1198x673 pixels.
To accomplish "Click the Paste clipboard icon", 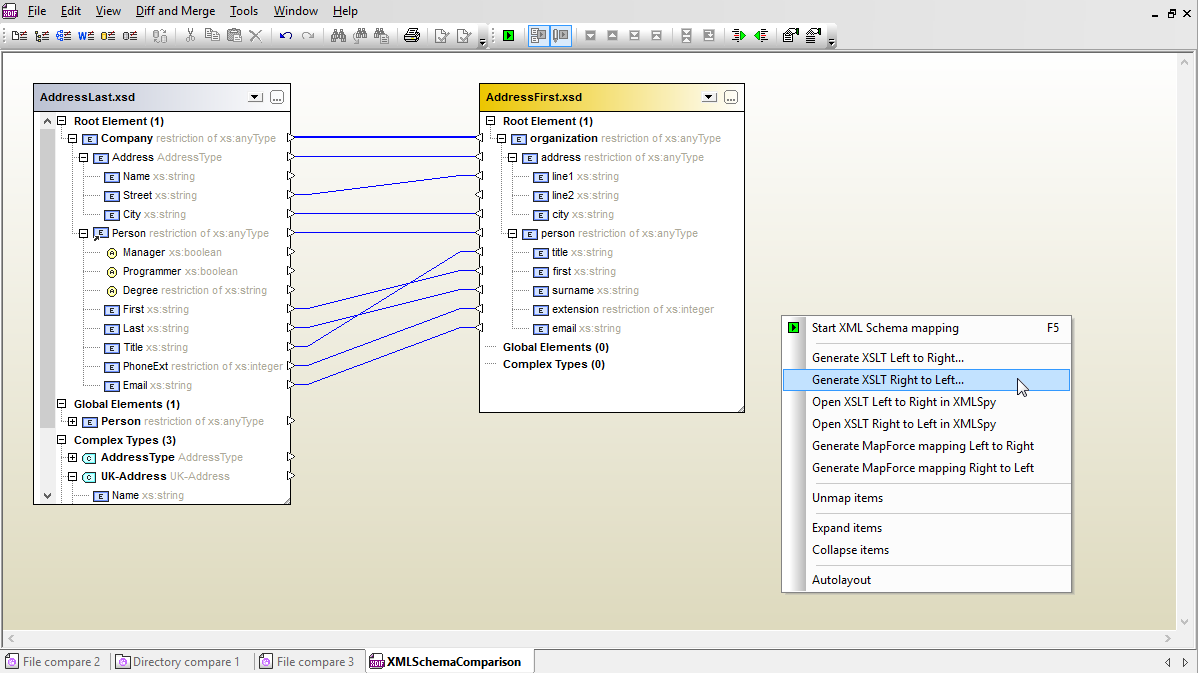I will [235, 35].
